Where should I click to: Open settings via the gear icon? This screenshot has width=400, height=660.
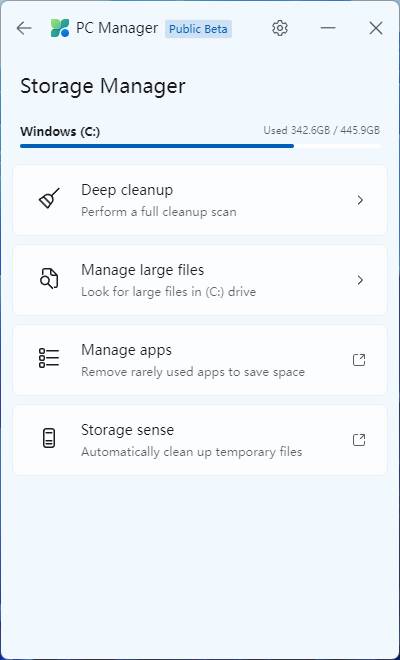tap(280, 28)
